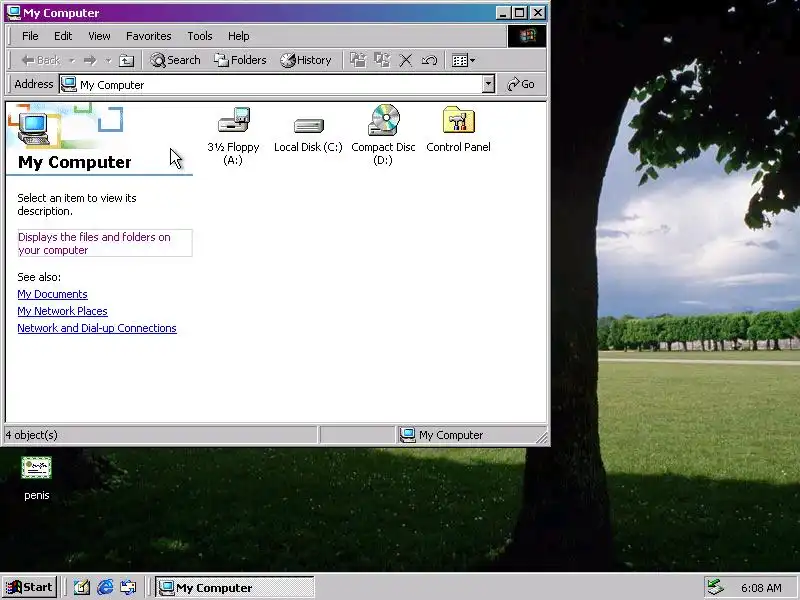
Task: Show the Folders pane
Action: tap(240, 60)
